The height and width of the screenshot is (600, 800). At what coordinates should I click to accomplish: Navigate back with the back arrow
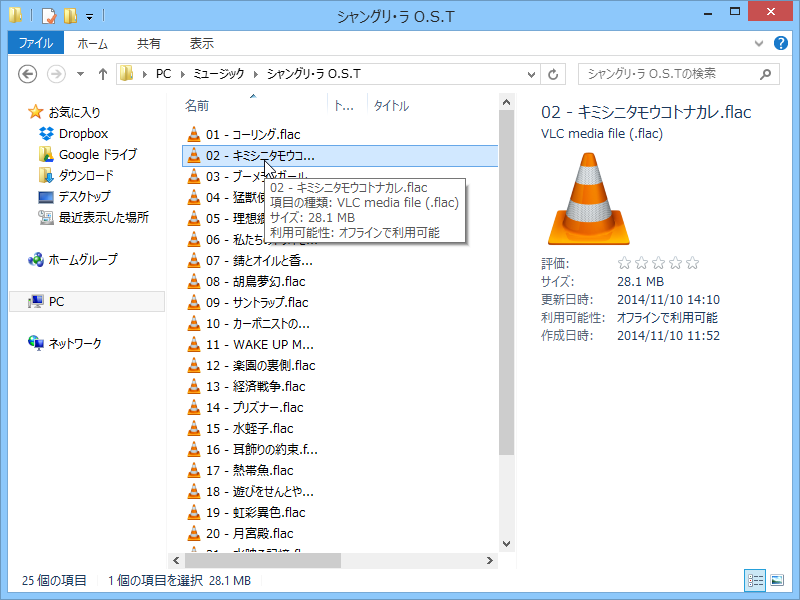click(28, 73)
